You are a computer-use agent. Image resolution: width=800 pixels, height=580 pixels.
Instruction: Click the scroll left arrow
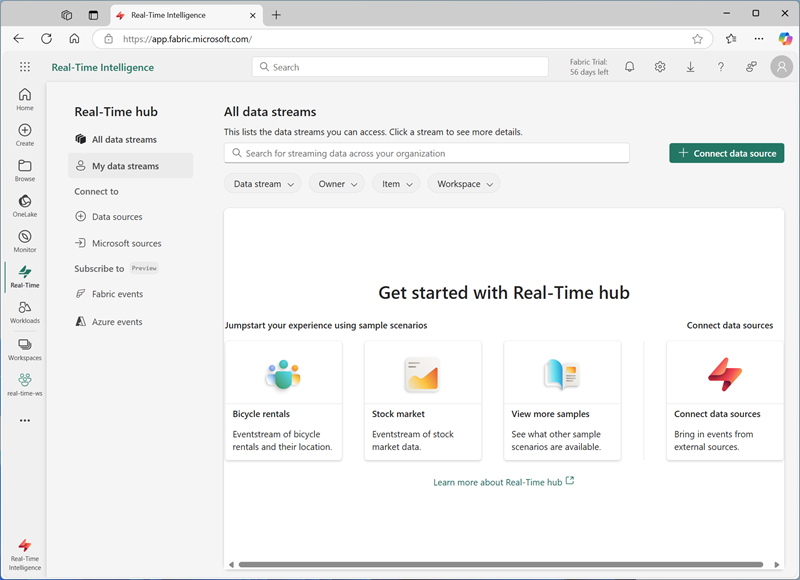232,565
